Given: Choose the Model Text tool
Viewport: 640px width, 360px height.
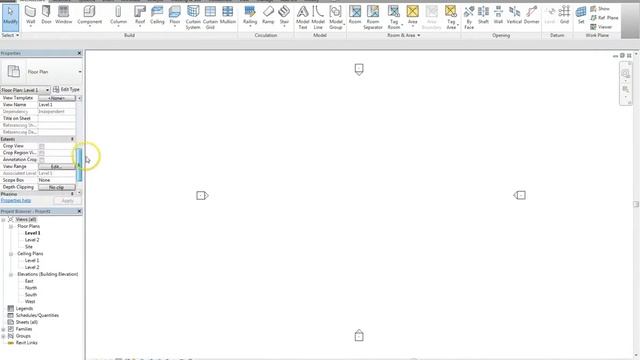Looking at the screenshot, I should 302,17.
